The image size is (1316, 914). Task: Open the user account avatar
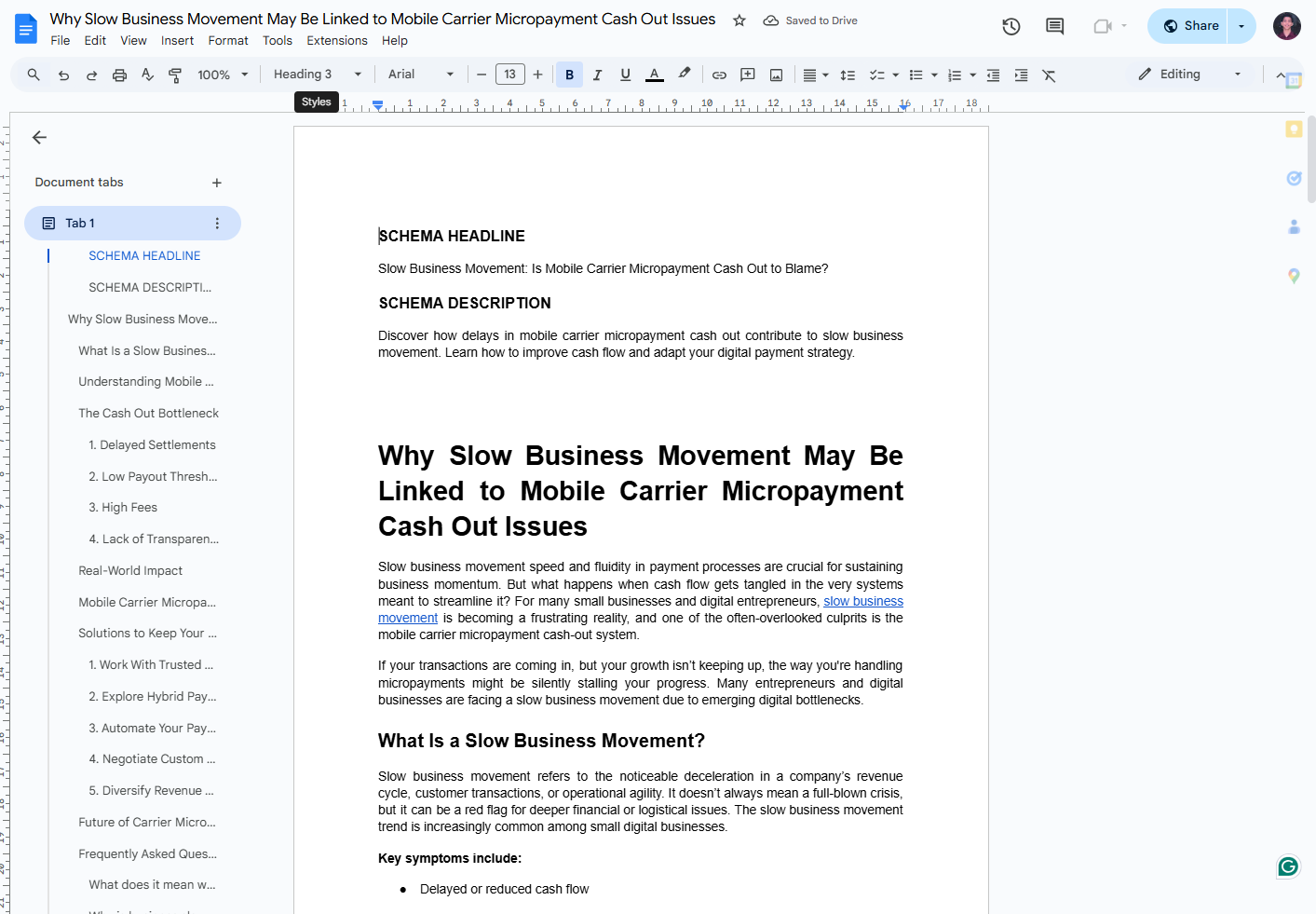point(1287,26)
